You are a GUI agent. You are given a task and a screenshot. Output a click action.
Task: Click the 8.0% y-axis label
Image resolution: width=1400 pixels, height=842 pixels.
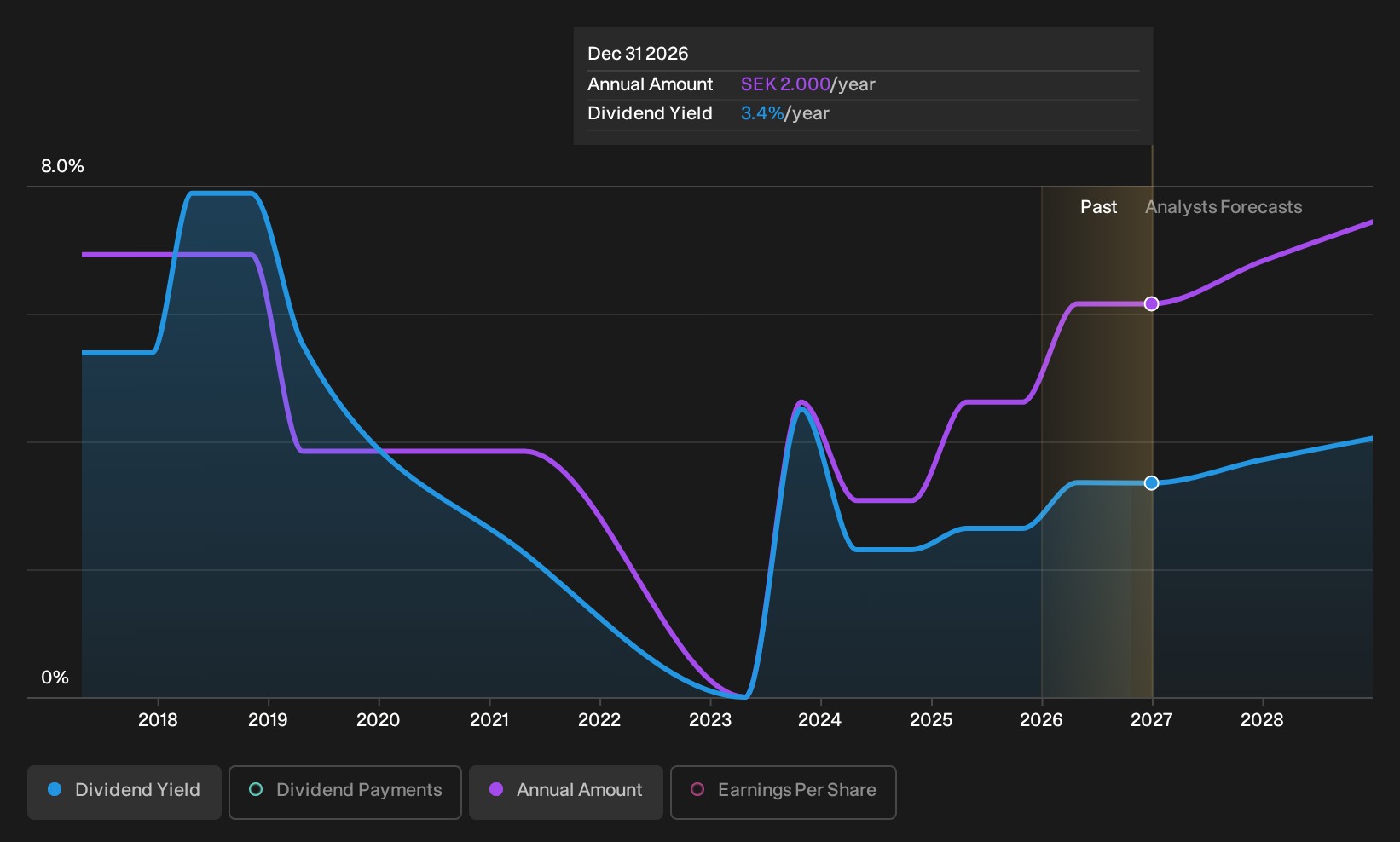tap(62, 166)
